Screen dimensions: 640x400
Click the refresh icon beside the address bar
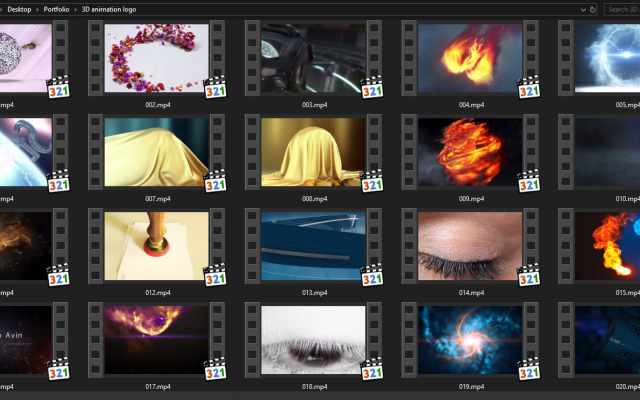[x=593, y=9]
